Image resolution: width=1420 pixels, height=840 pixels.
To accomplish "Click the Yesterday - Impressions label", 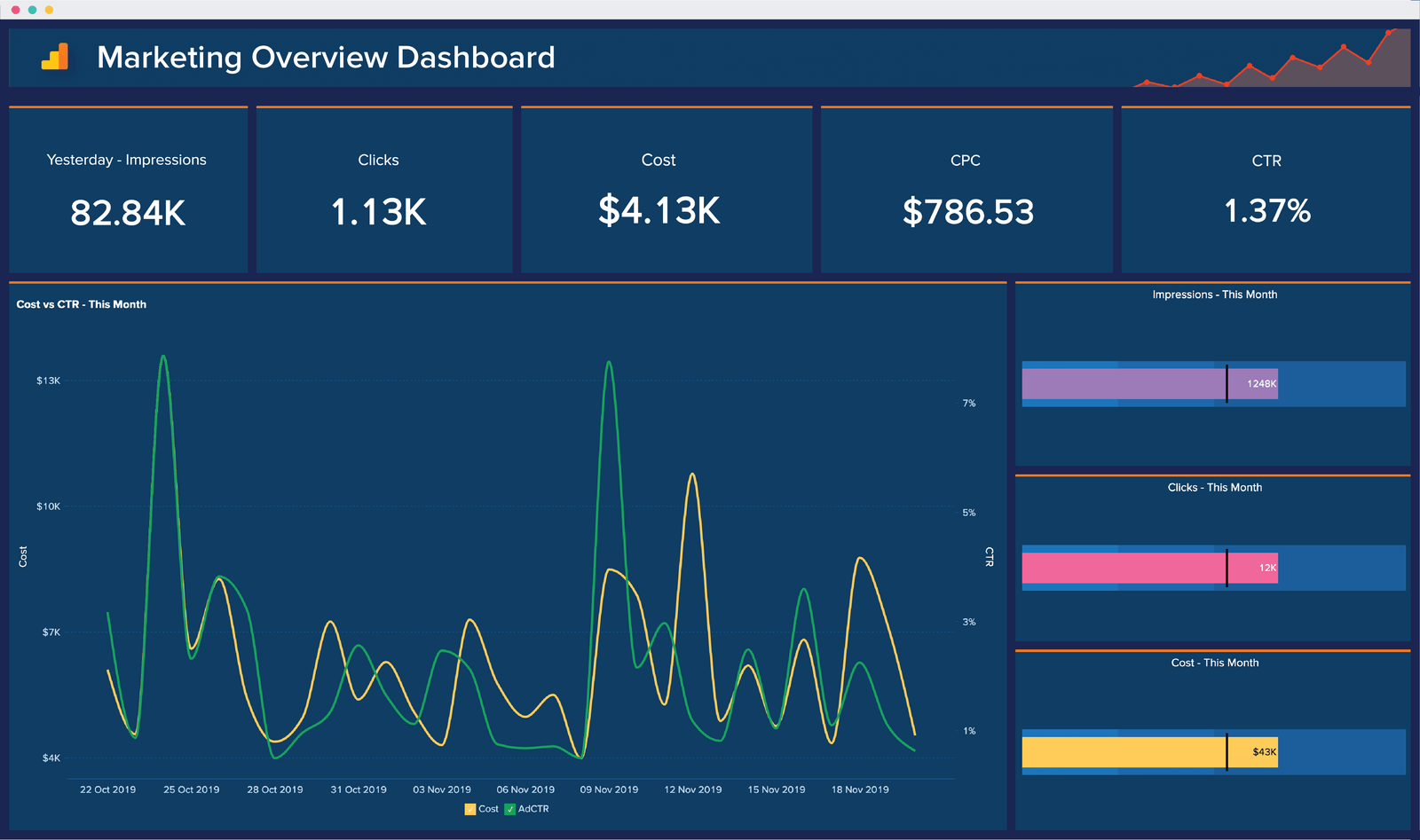I will (x=127, y=160).
